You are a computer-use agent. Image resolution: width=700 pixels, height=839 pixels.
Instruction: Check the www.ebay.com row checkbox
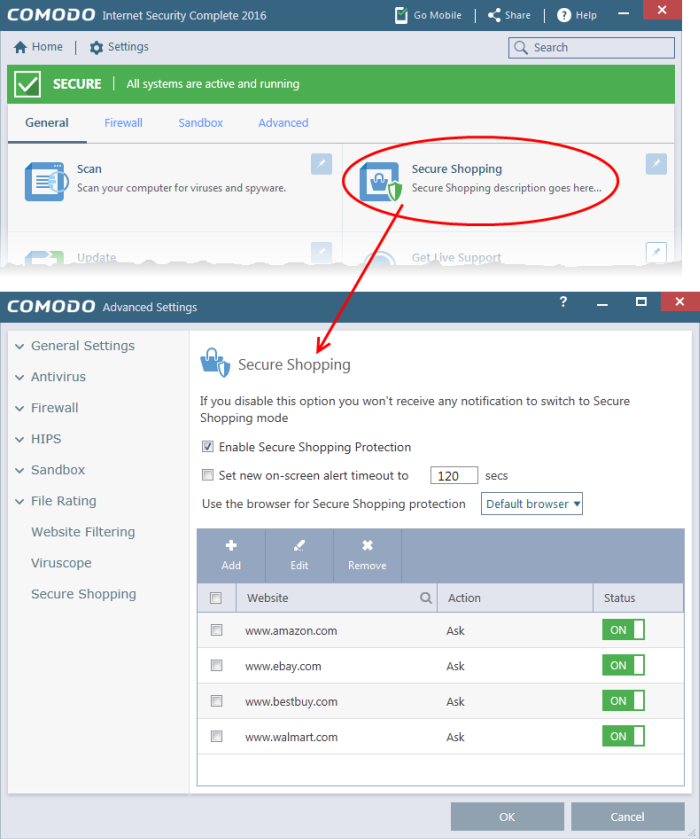tap(217, 666)
